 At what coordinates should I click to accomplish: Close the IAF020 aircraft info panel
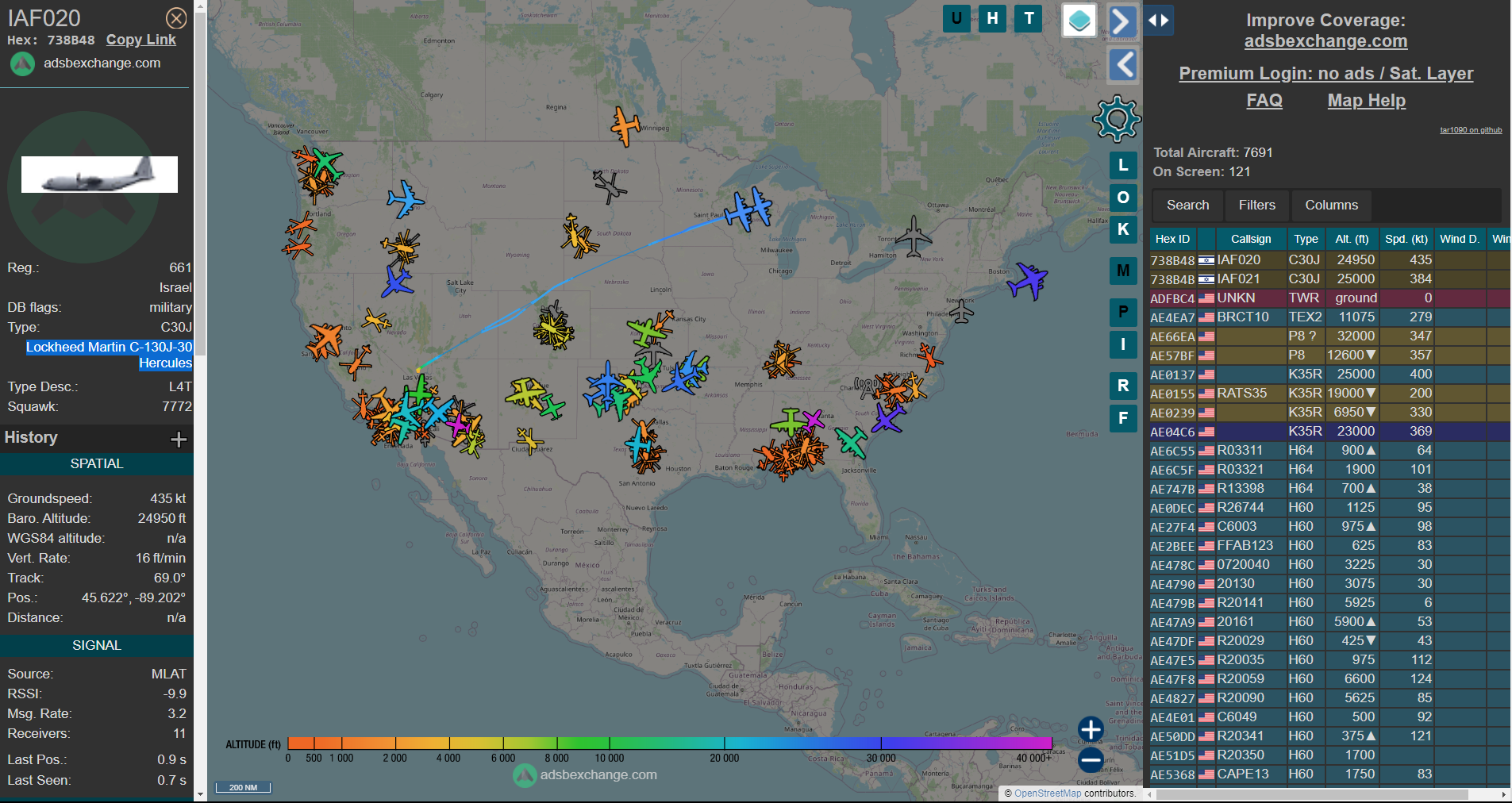176,18
